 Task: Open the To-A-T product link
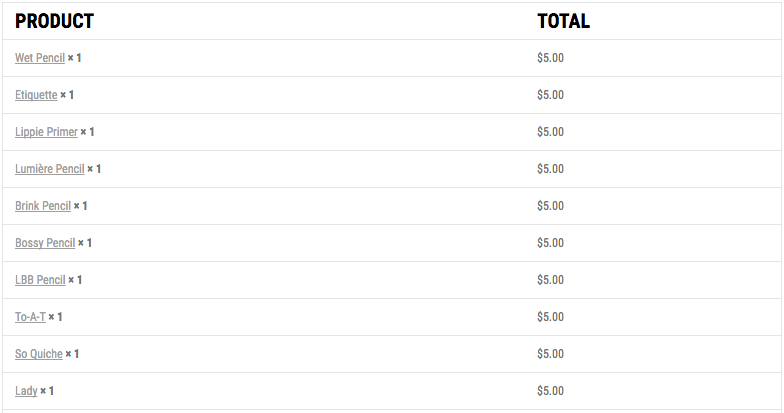click(x=30, y=317)
